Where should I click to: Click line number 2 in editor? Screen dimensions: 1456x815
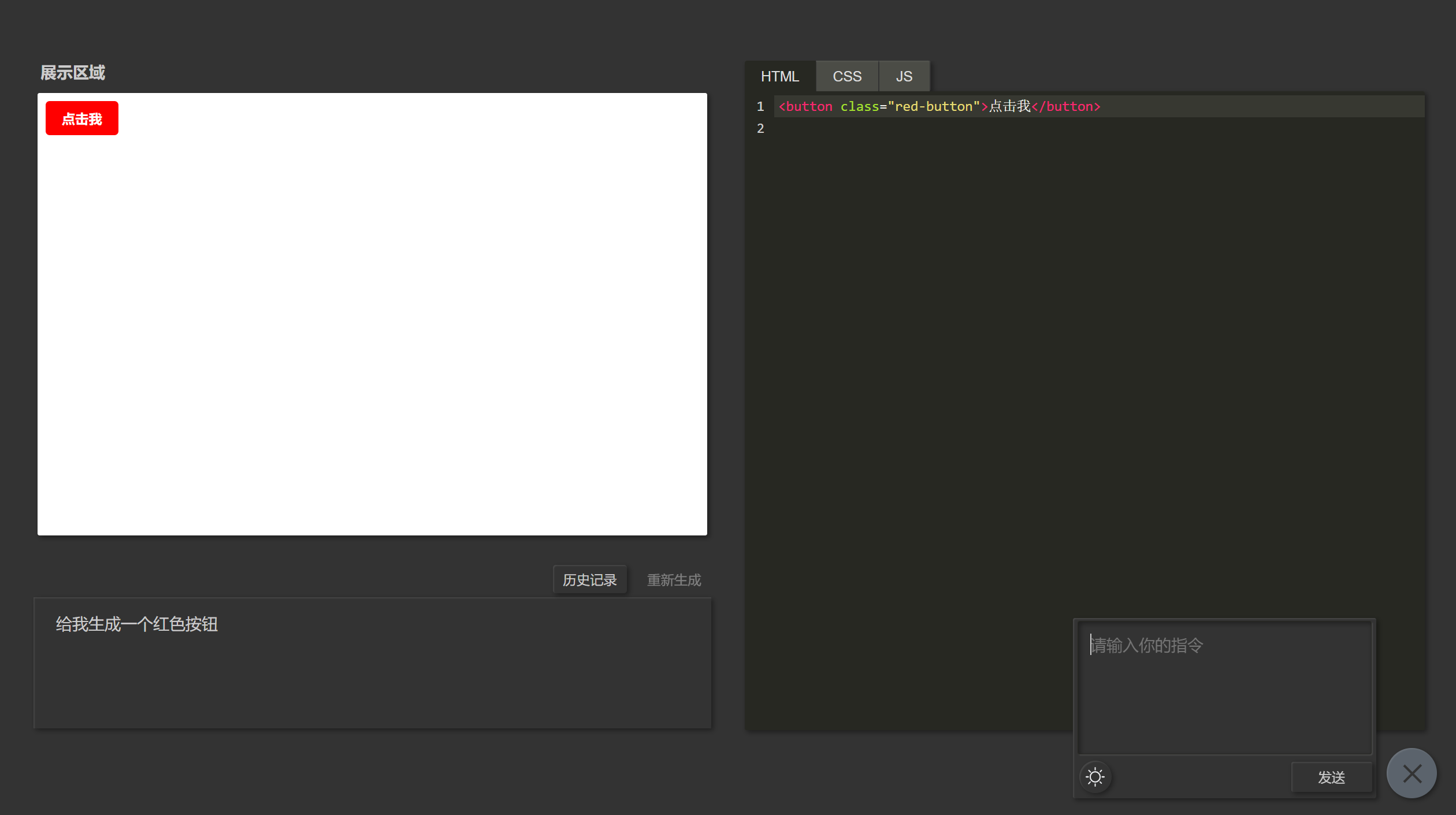[x=760, y=128]
